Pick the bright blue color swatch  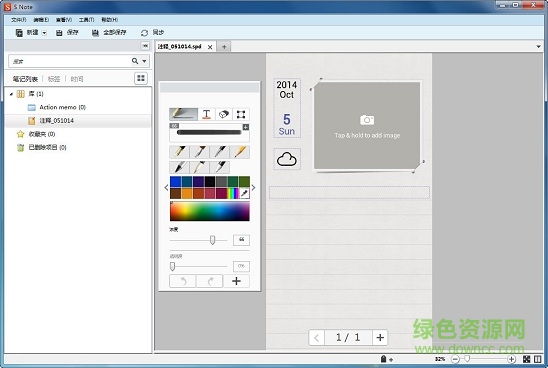[x=176, y=181]
